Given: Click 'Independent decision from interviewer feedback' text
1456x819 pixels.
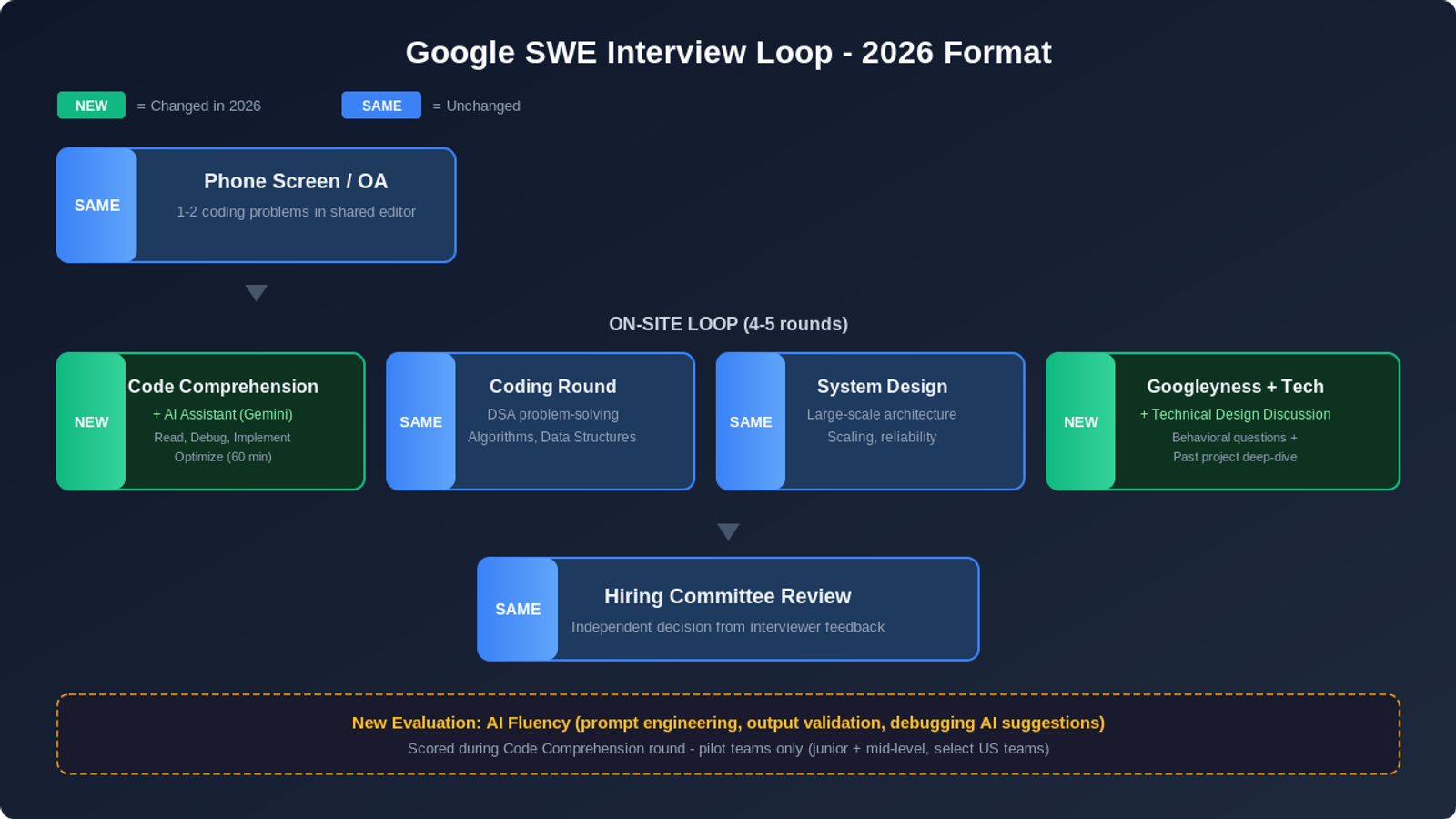Looking at the screenshot, I should point(728,627).
